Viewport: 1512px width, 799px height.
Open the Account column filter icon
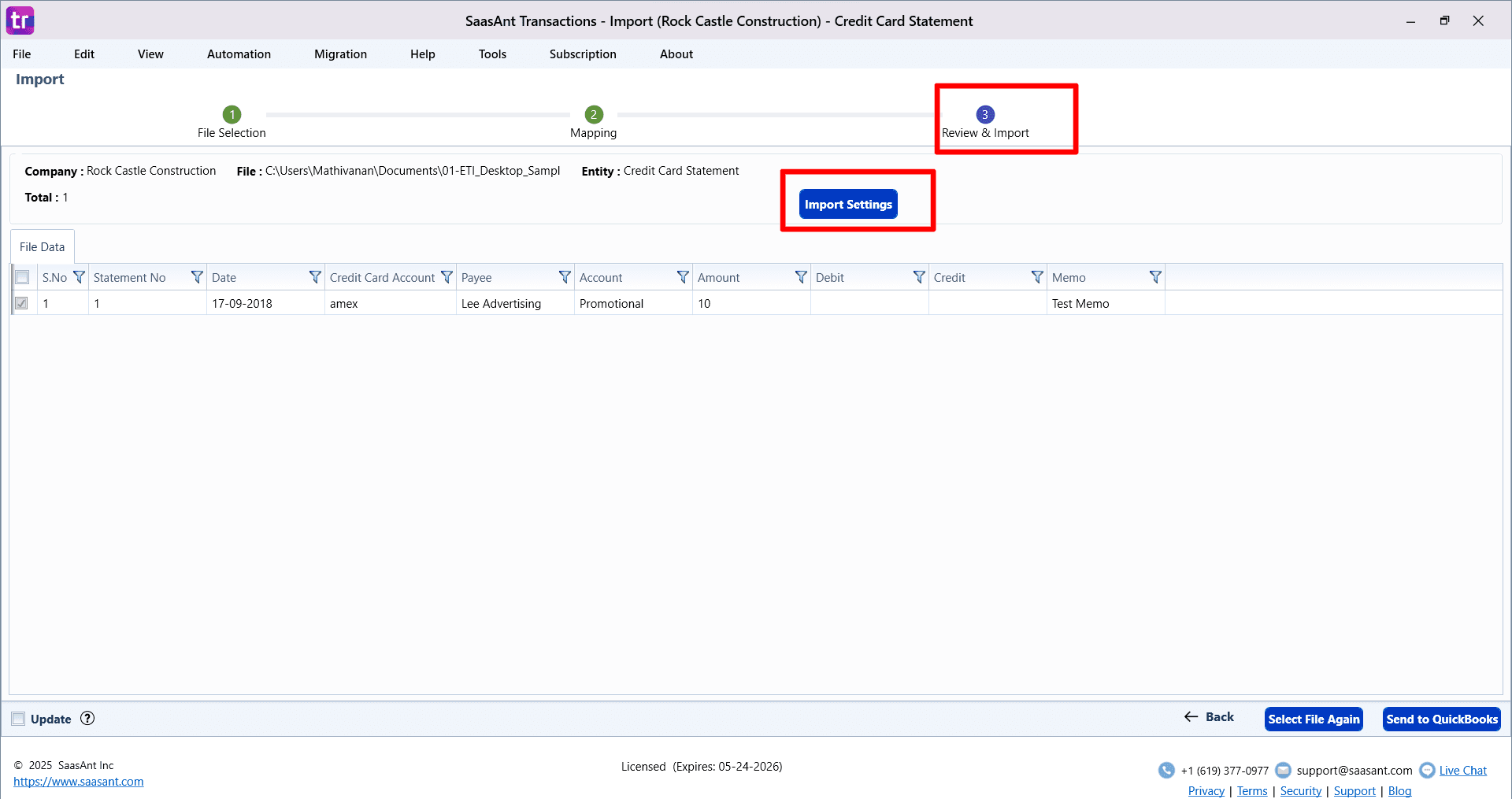pos(683,277)
